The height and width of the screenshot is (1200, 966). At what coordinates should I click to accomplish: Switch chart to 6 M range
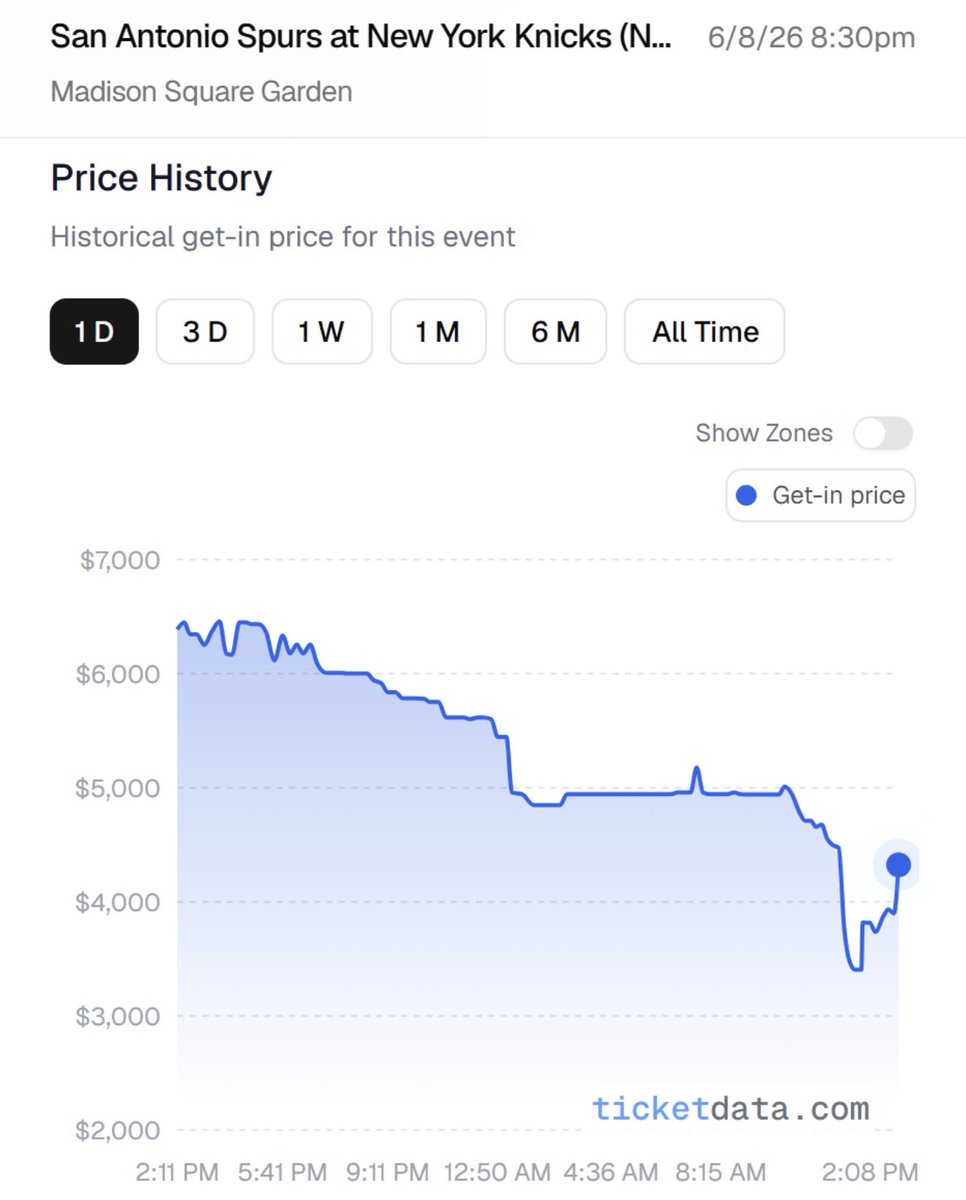point(555,332)
